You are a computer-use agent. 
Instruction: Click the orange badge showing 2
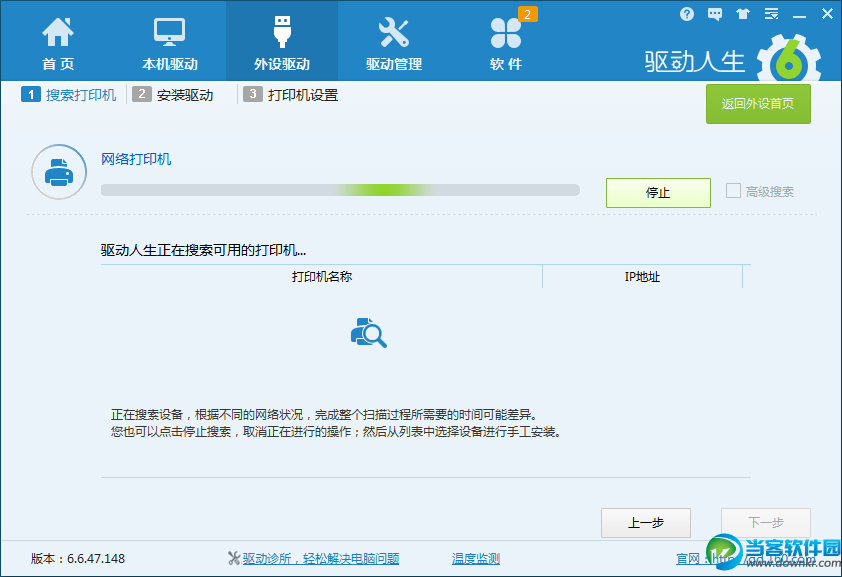pyautogui.click(x=527, y=14)
